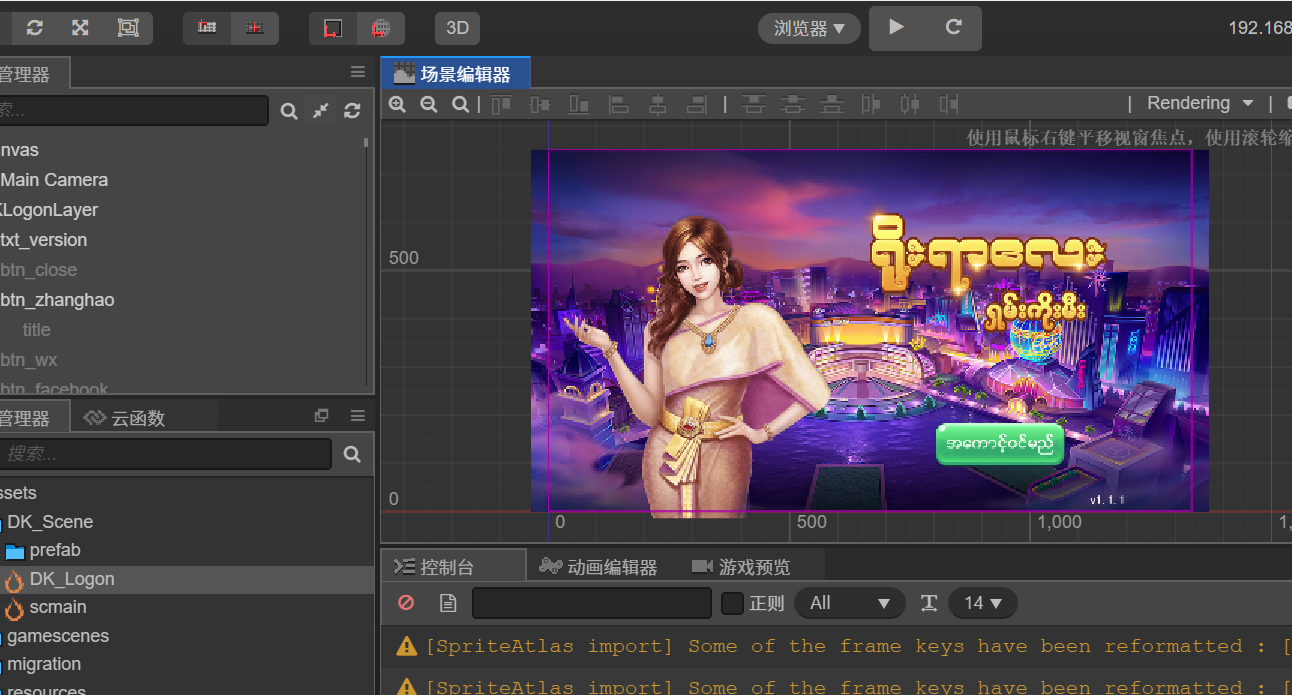Focus the console filter input
The width and height of the screenshot is (1292, 695).
(592, 603)
